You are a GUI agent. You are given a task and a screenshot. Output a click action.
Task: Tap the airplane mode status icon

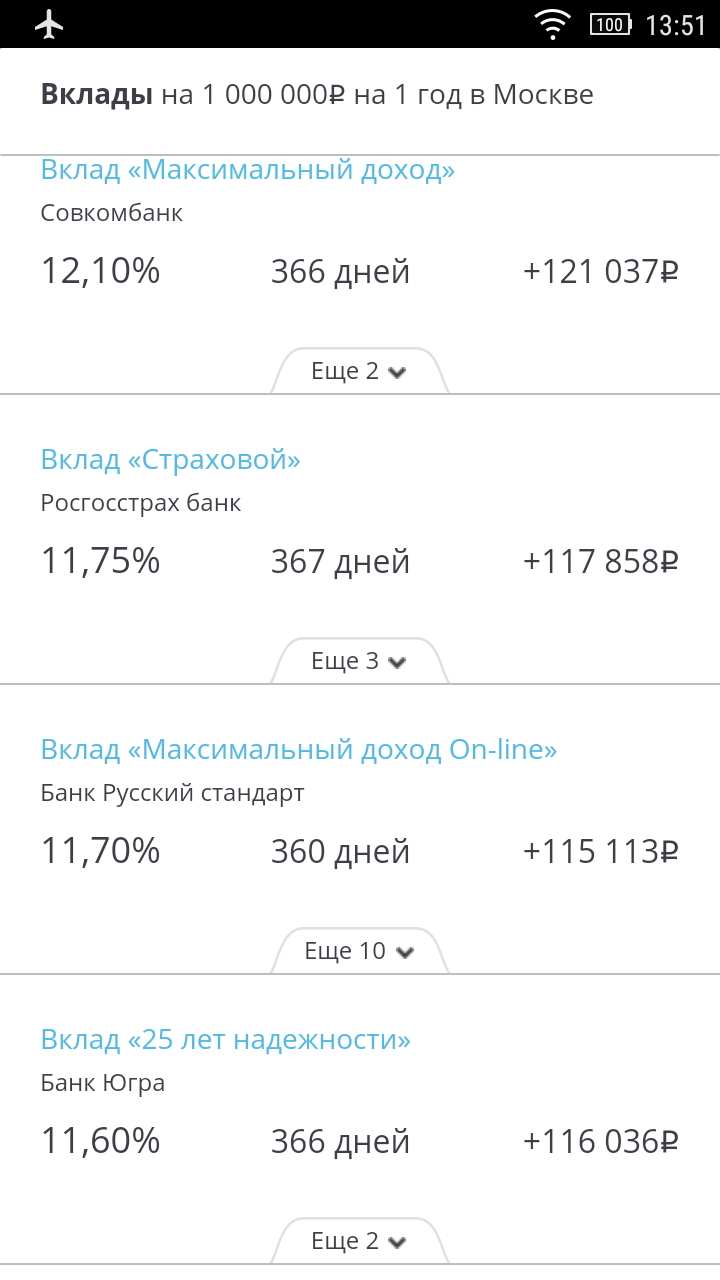pos(49,25)
